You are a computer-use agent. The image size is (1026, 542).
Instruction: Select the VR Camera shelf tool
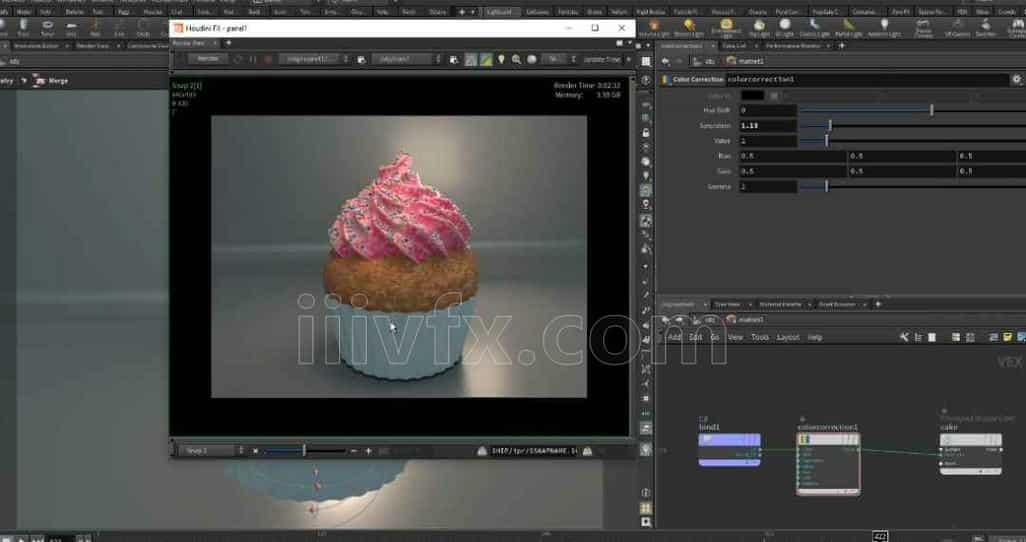pos(957,27)
